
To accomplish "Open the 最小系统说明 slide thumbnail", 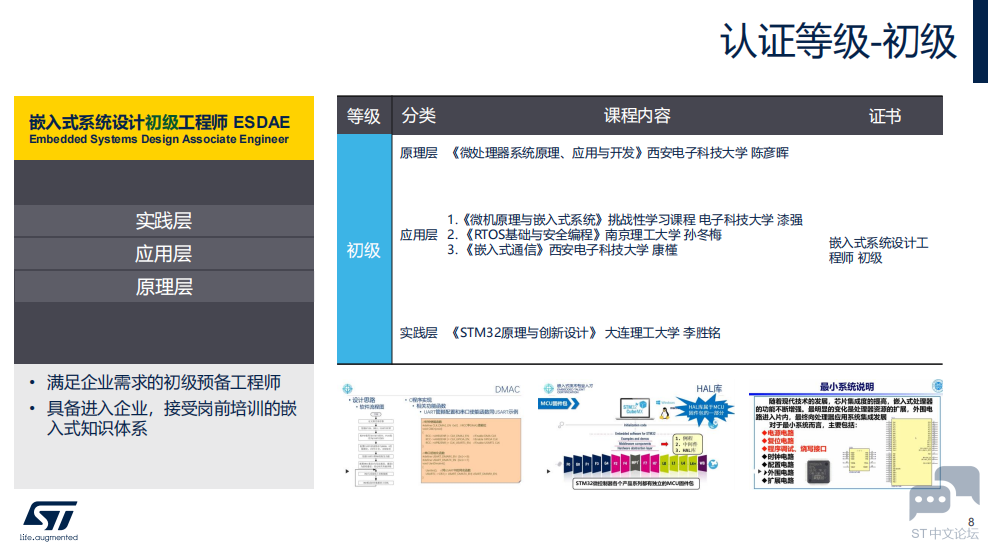I will (x=846, y=435).
